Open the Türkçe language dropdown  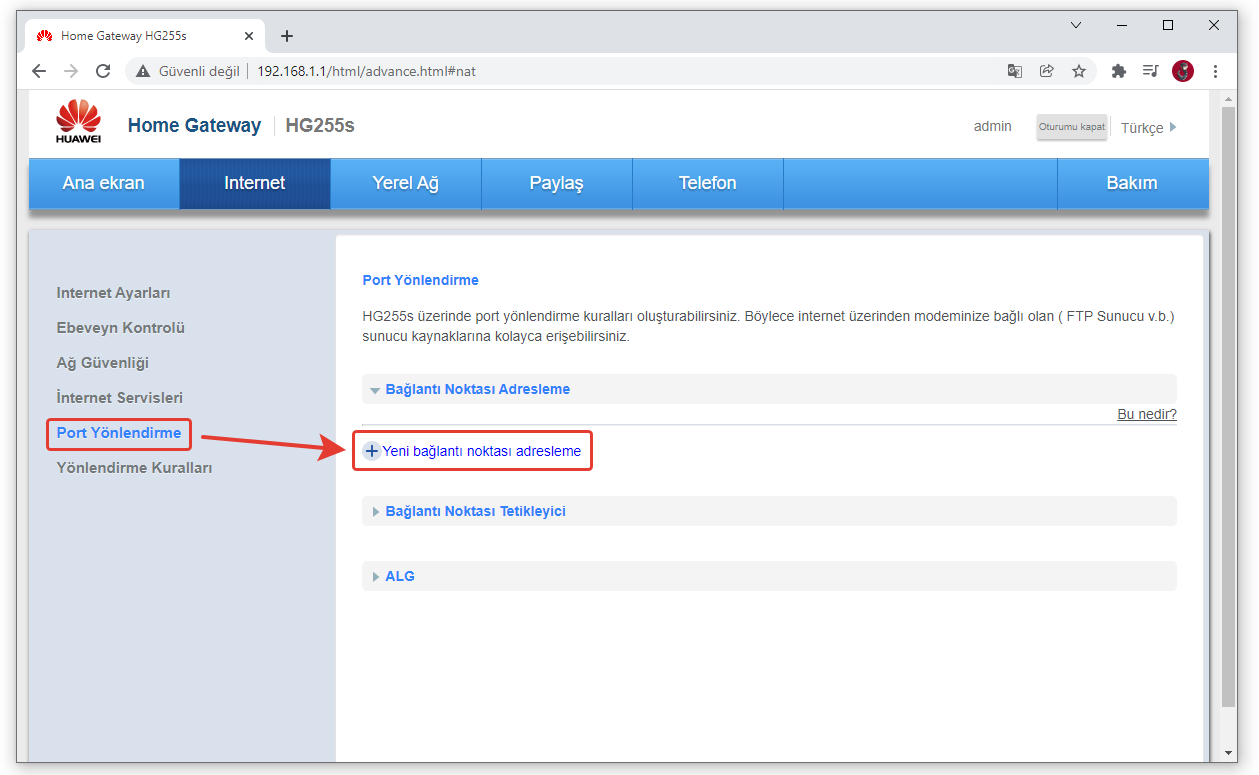(1148, 128)
